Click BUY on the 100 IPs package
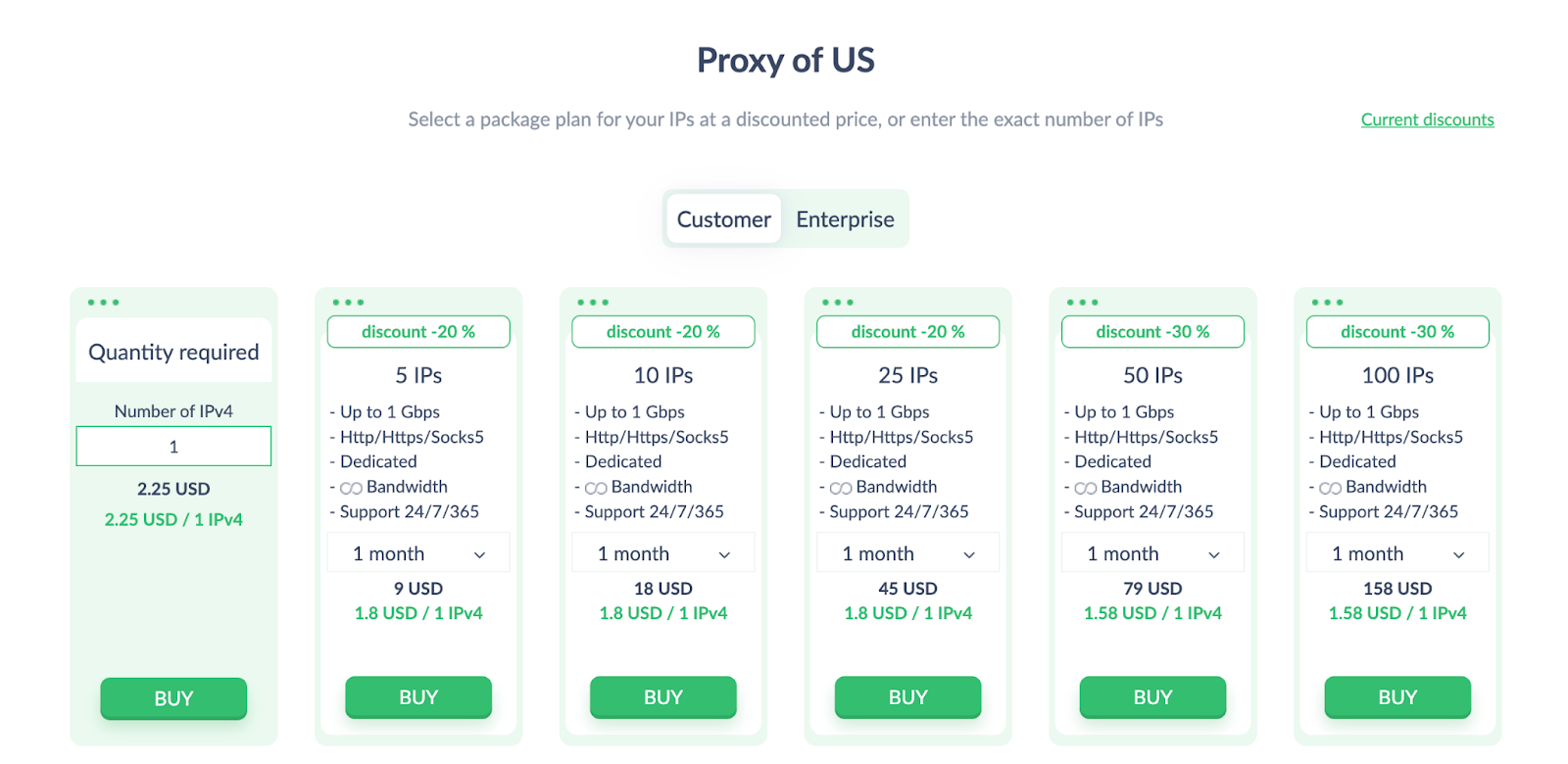Image resolution: width=1568 pixels, height=764 pixels. (1396, 697)
